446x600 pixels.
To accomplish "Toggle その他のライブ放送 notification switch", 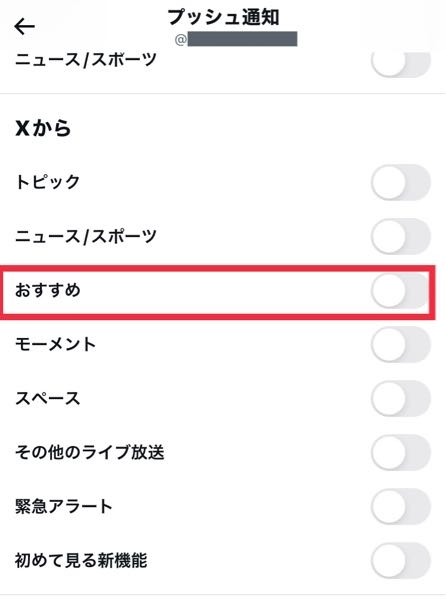I will [401, 452].
